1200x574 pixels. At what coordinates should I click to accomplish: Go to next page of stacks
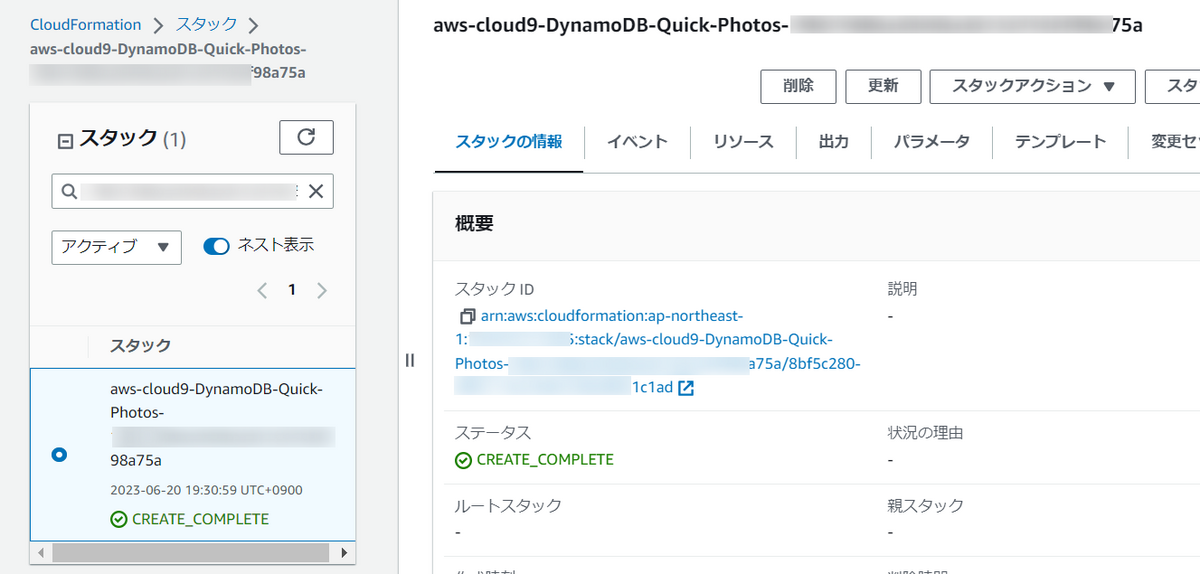click(x=322, y=291)
